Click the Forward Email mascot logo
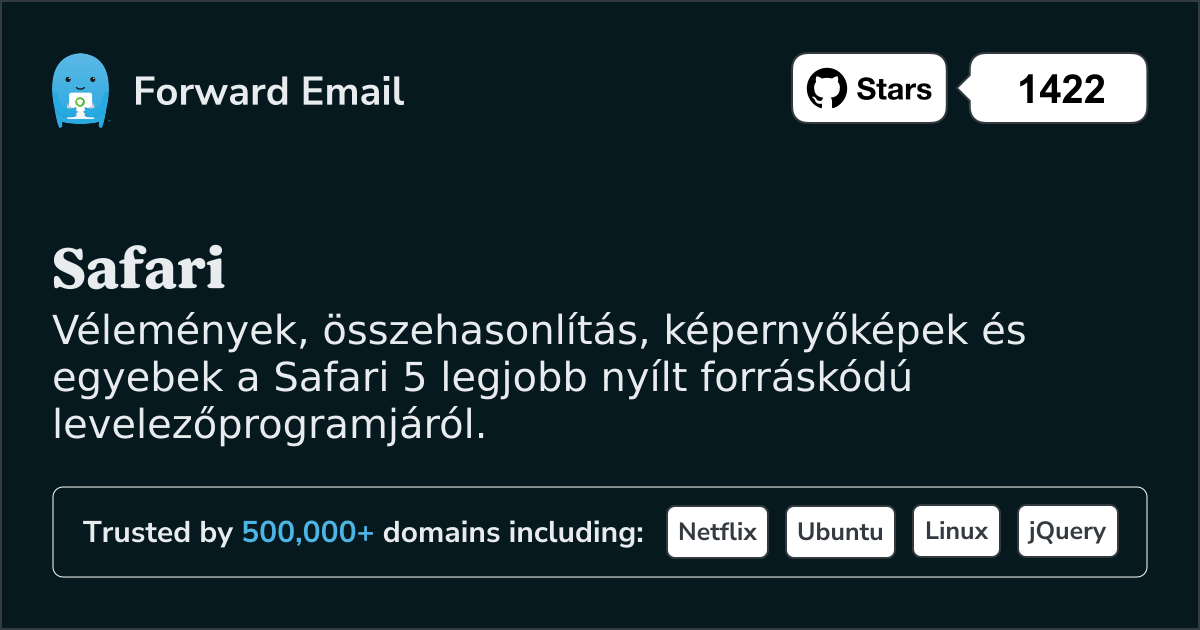The image size is (1200, 630). [79, 91]
